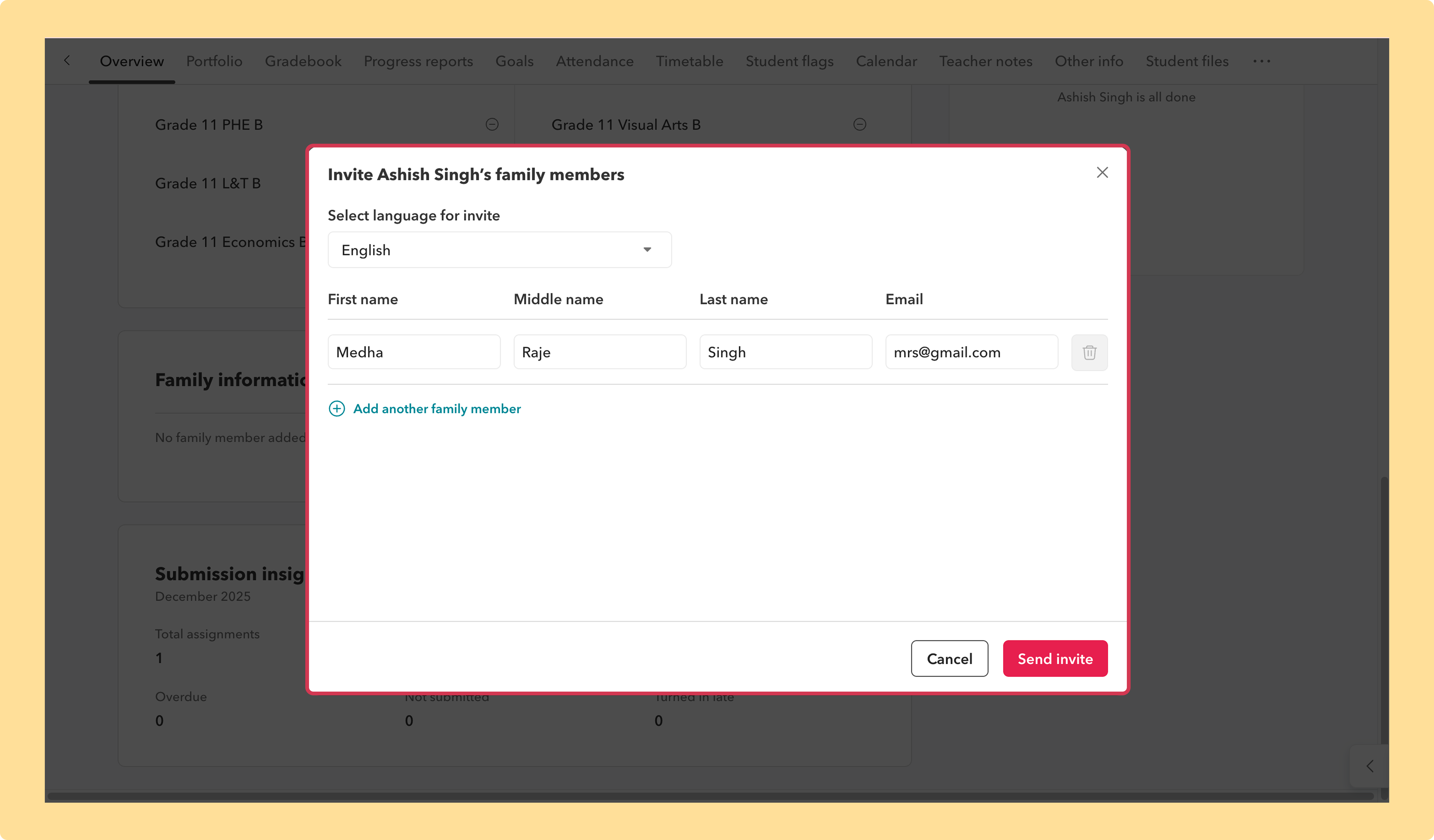Select the Grade 11 Visual Arts B text
Screen dimensions: 1434x840
626,125
